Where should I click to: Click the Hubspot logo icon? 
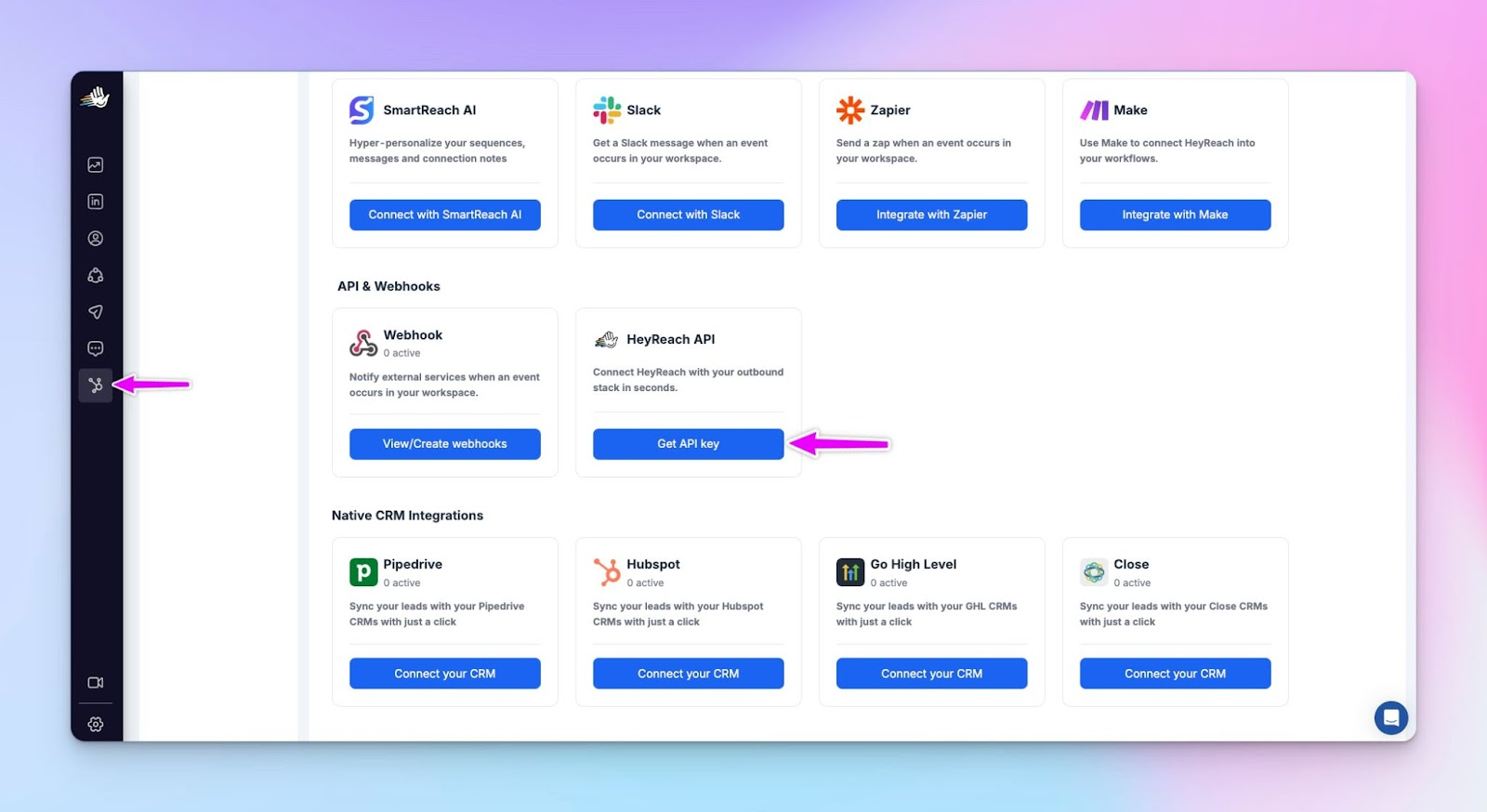coord(607,571)
